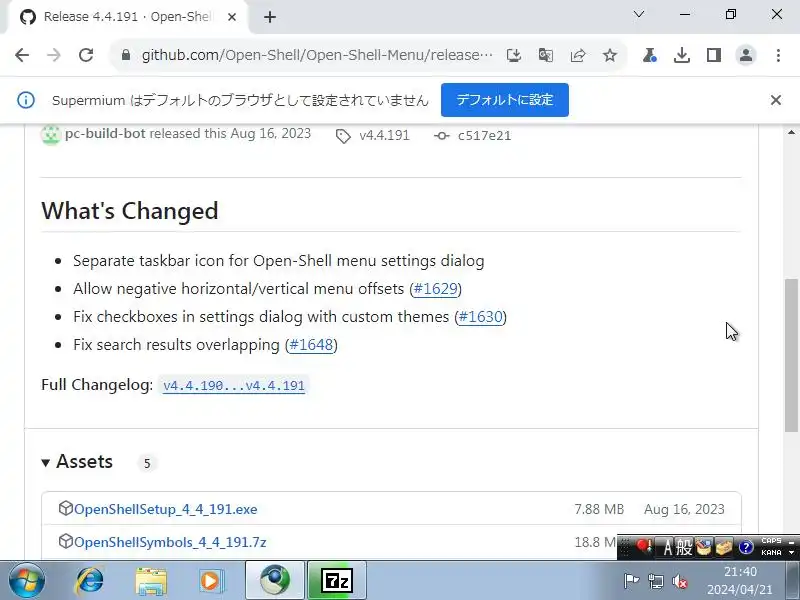
Task: Set Supermium as default browser button
Action: (x=505, y=99)
